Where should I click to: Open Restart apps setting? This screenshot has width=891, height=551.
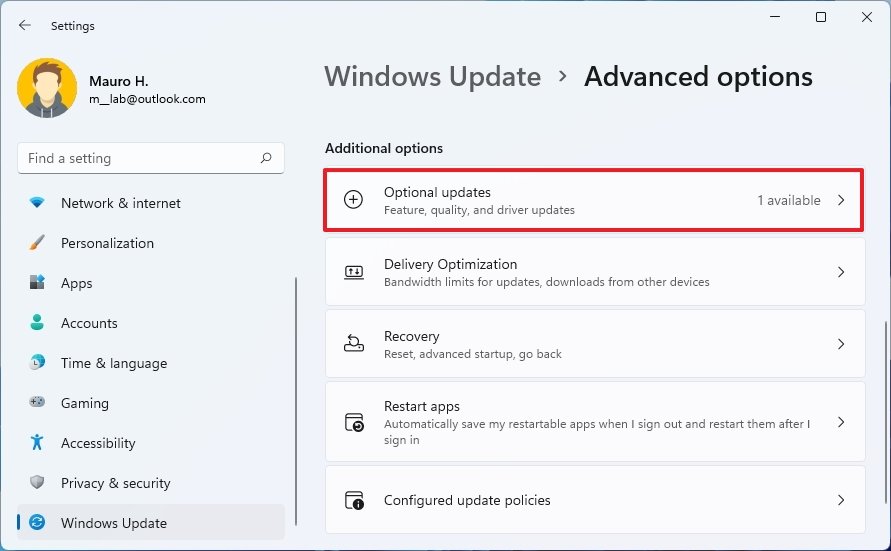(x=595, y=421)
